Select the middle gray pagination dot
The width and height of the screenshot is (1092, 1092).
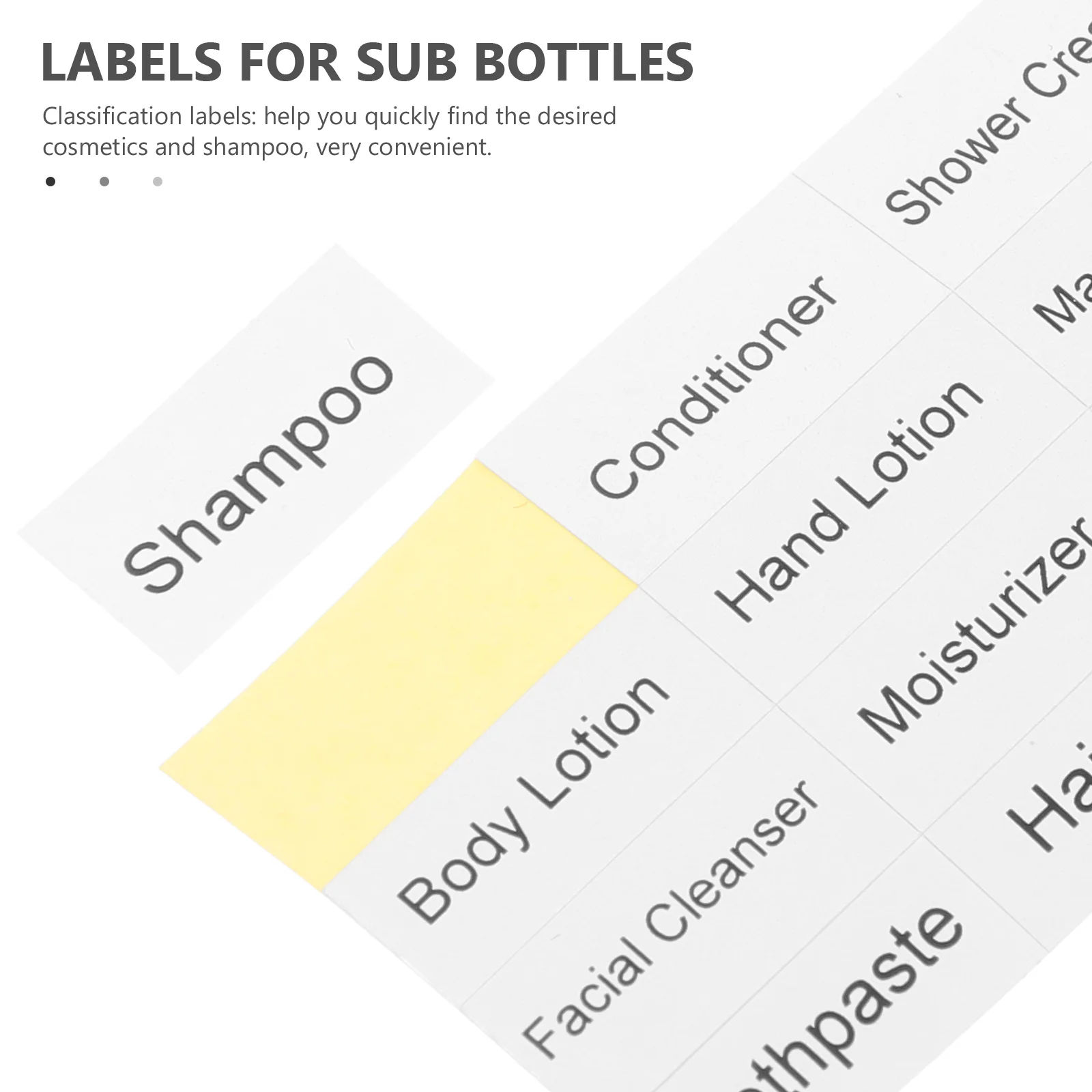coord(104,182)
